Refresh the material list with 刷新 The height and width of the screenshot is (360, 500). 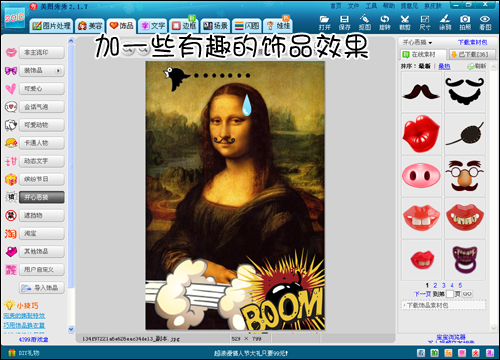point(477,66)
